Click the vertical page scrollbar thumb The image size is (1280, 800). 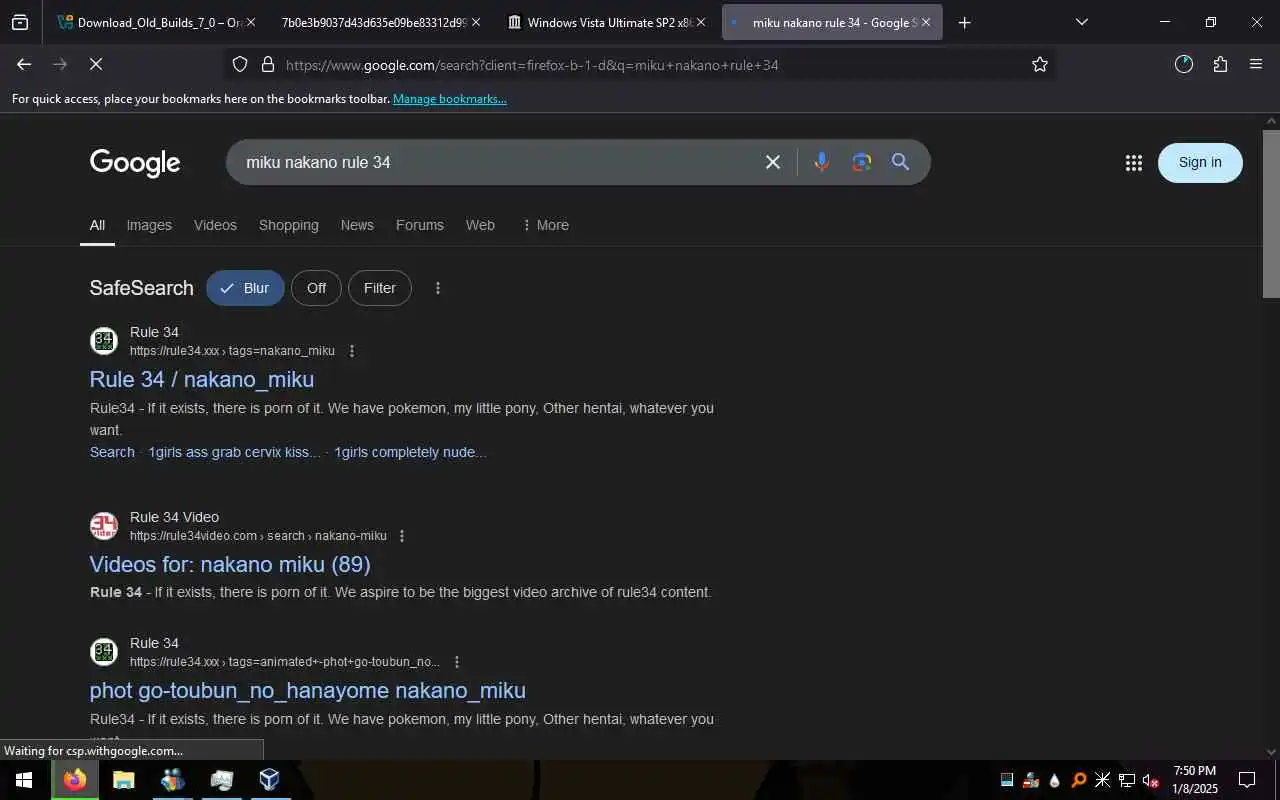point(1271,213)
